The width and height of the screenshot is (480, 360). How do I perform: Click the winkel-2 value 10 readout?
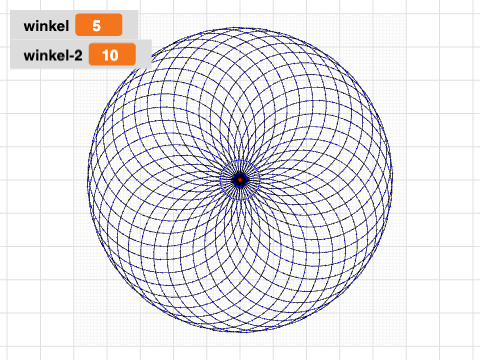[112, 54]
